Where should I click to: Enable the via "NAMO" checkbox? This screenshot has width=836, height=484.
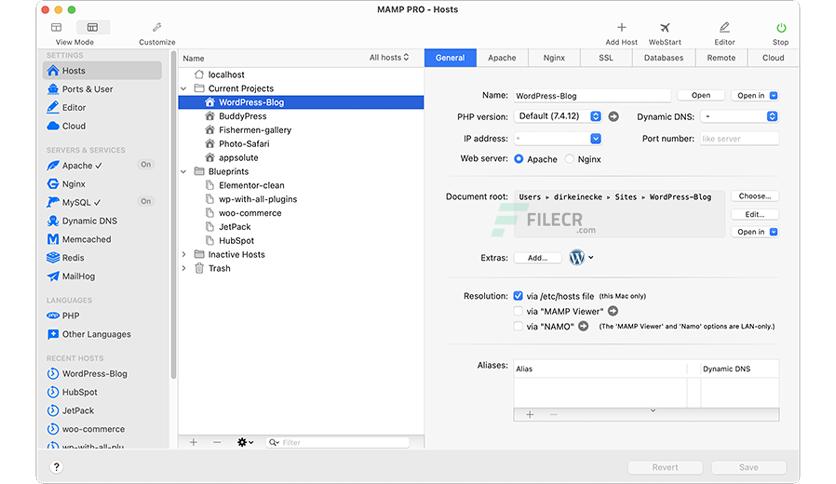coord(518,326)
